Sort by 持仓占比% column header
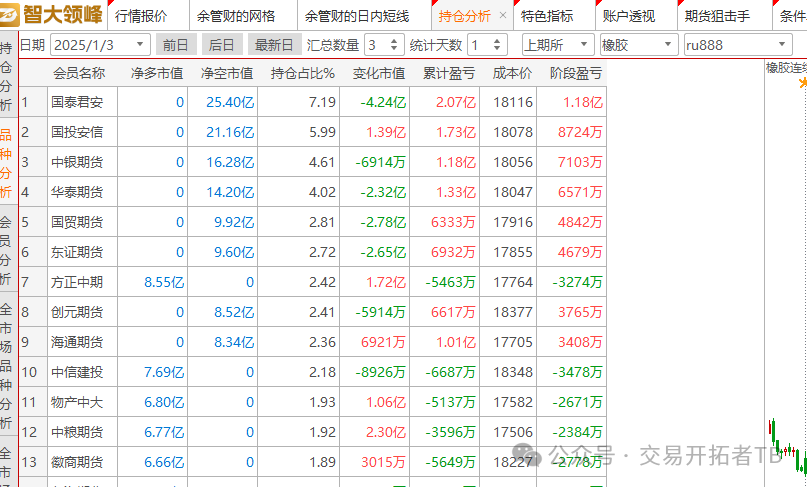Image resolution: width=807 pixels, height=487 pixels. point(303,73)
